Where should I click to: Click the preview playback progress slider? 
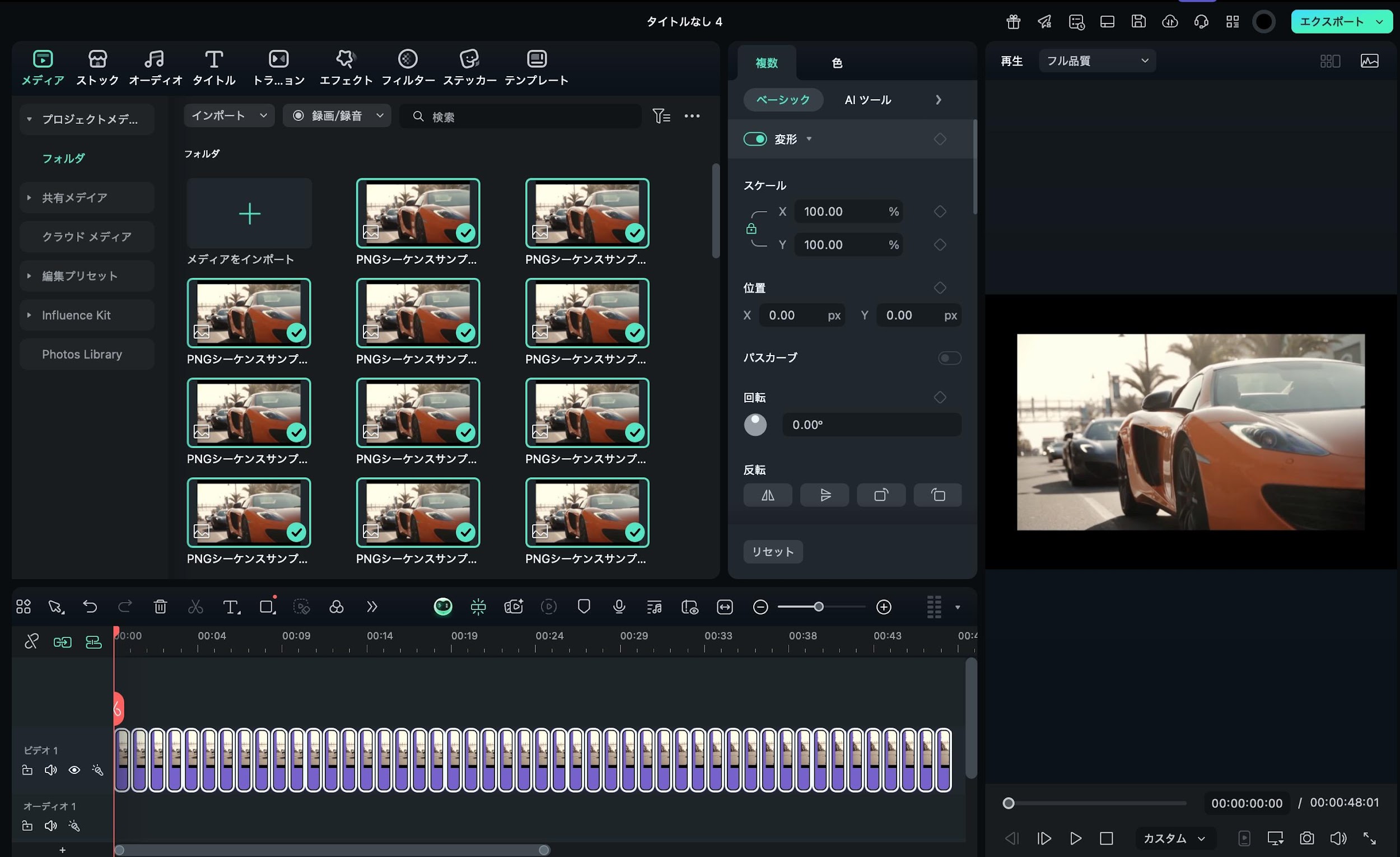coord(1096,803)
